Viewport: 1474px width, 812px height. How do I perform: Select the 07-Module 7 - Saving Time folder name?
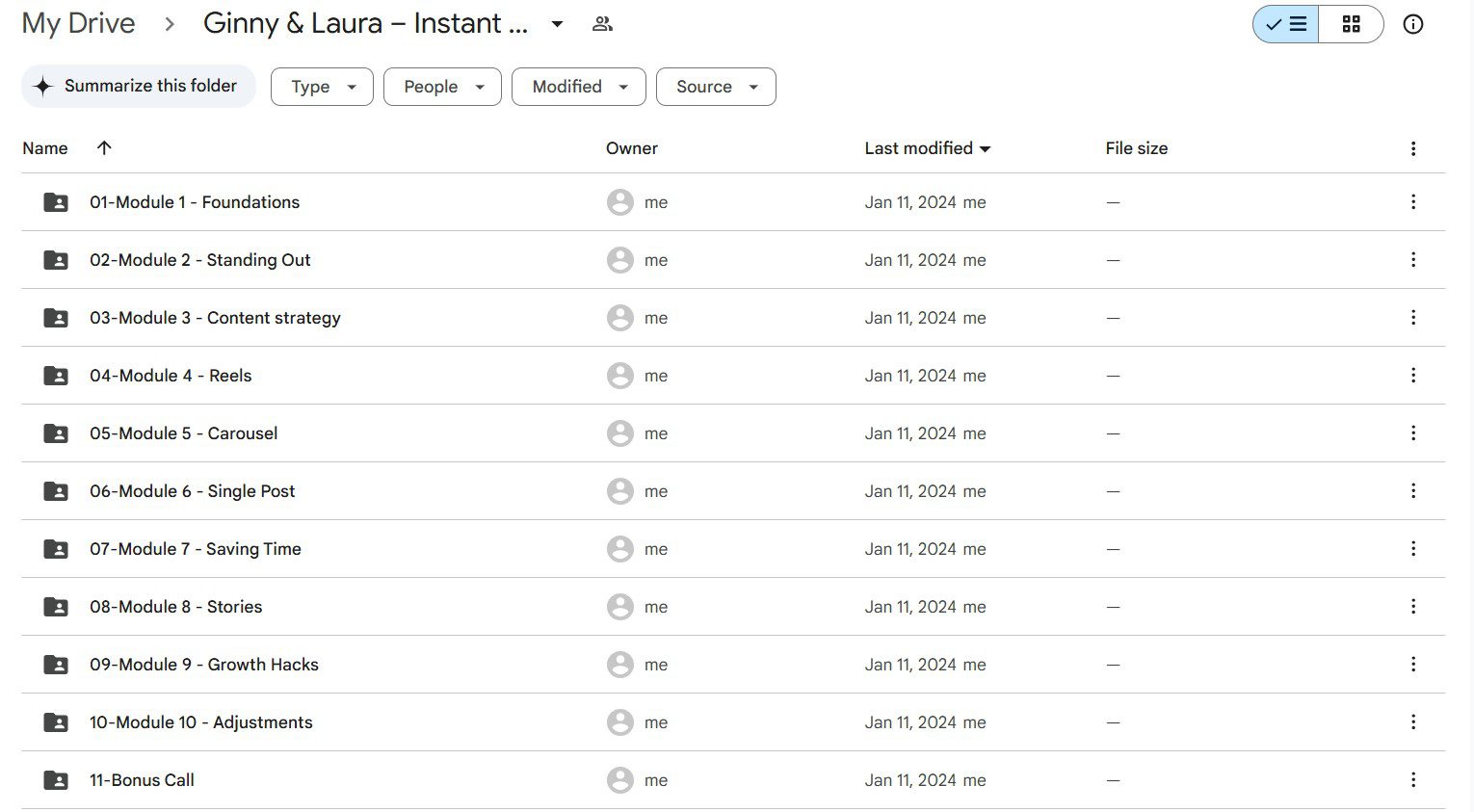click(196, 549)
